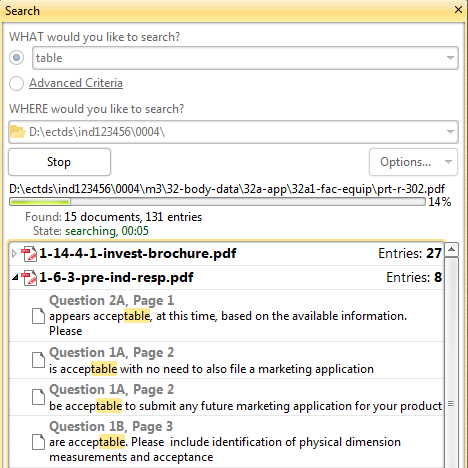Select the simple search text radio button
468x468 pixels.
pyautogui.click(x=16, y=58)
